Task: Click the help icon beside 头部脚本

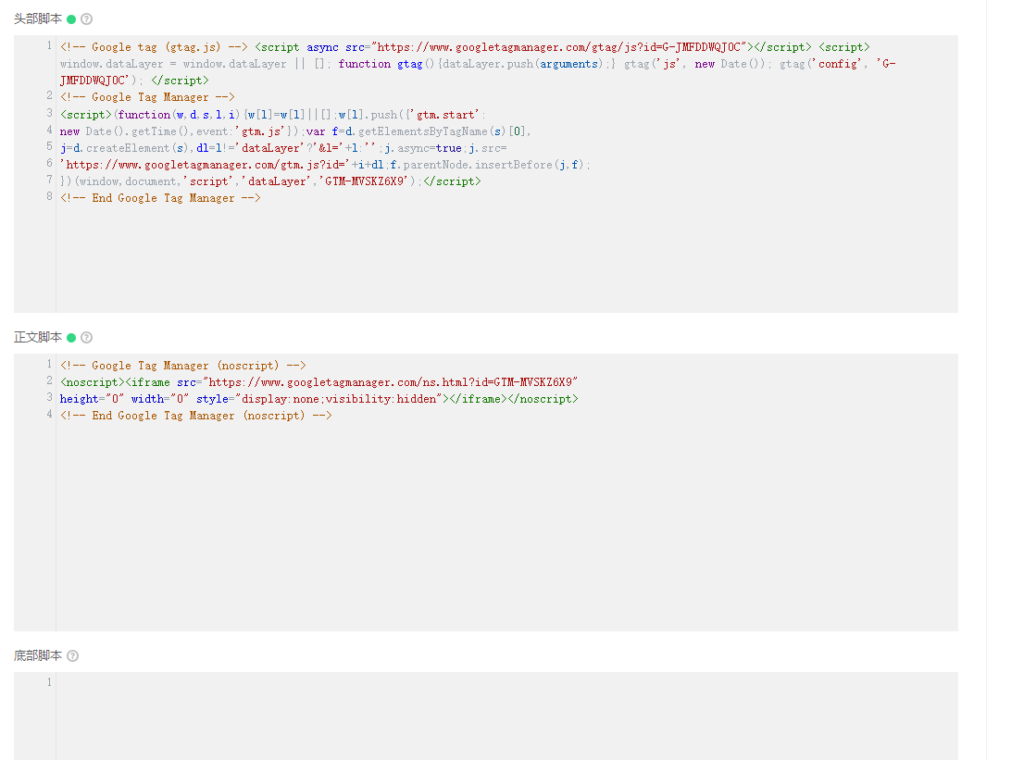Action: [86, 19]
